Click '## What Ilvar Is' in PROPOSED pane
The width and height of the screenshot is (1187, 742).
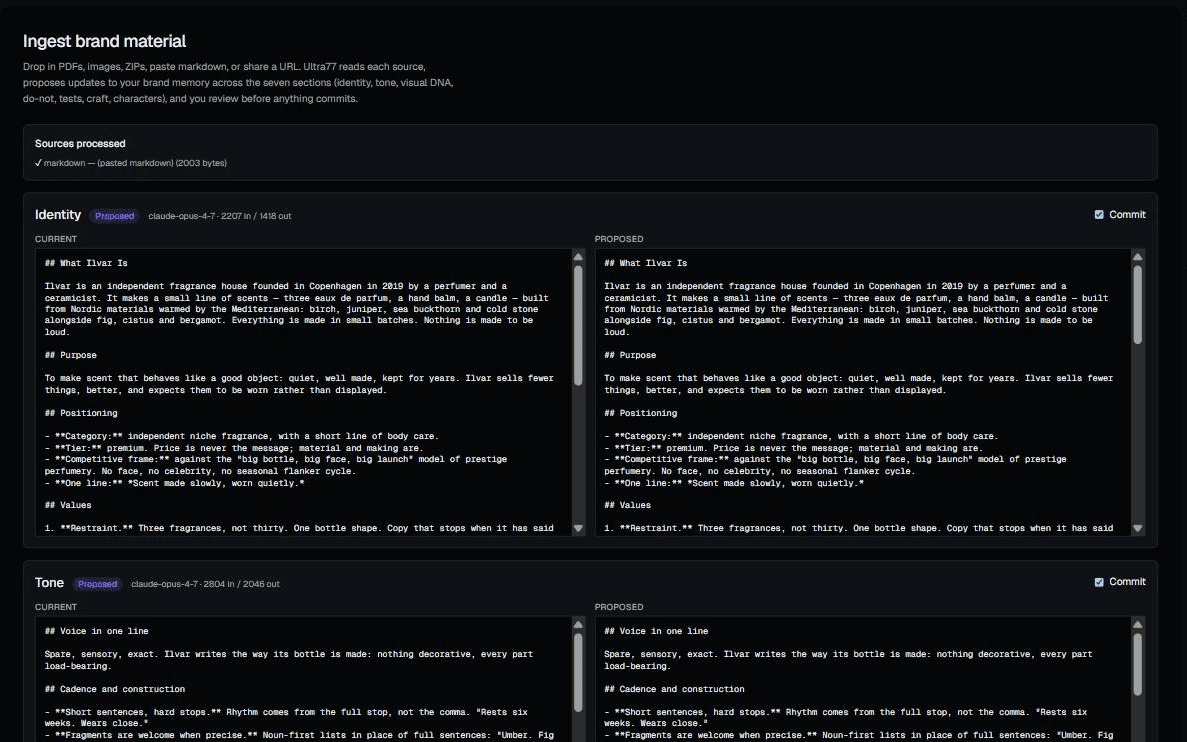click(x=646, y=263)
